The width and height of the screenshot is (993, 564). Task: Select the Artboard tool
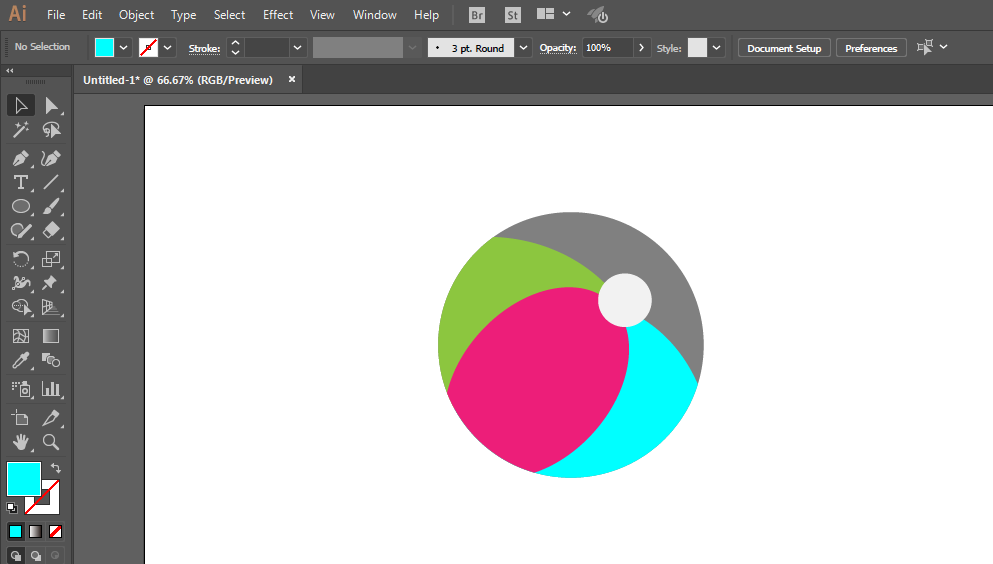[21, 418]
